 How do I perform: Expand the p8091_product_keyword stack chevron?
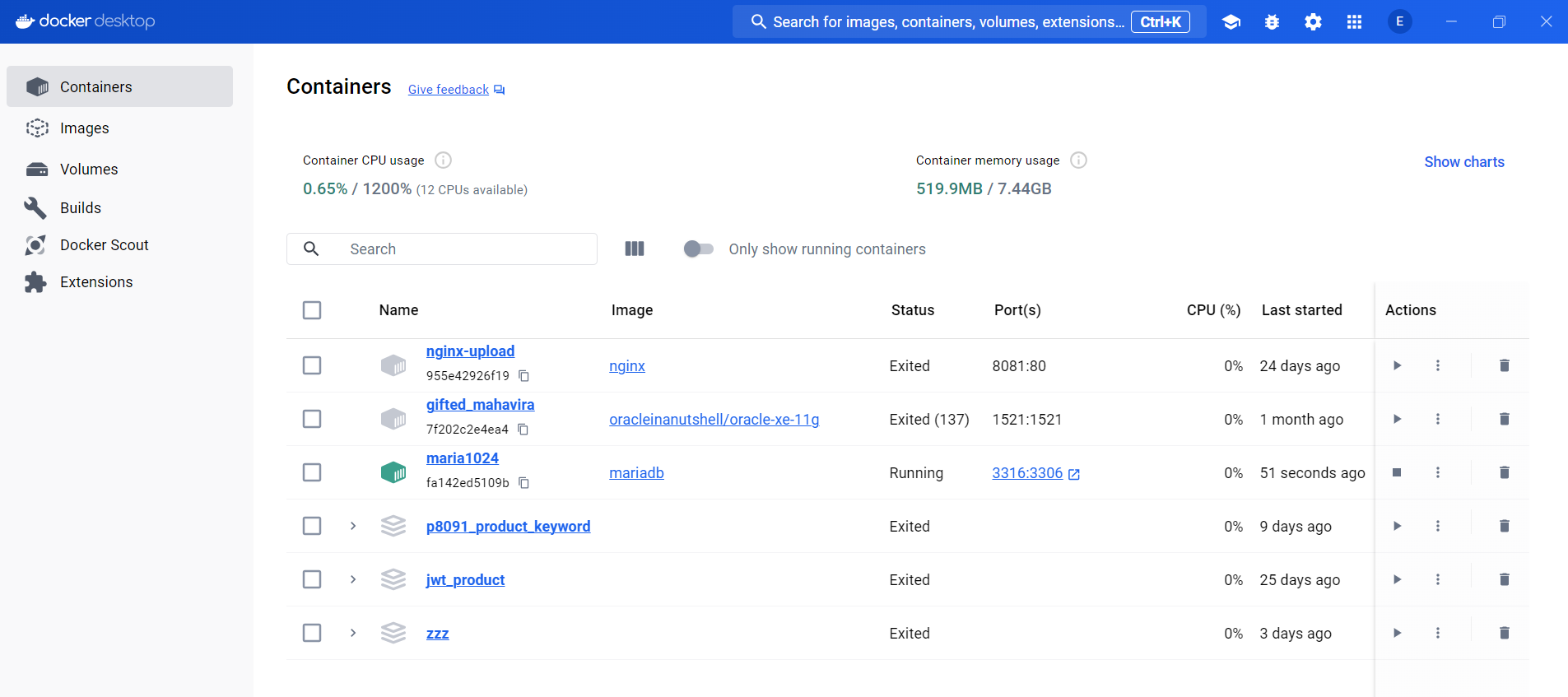[353, 526]
